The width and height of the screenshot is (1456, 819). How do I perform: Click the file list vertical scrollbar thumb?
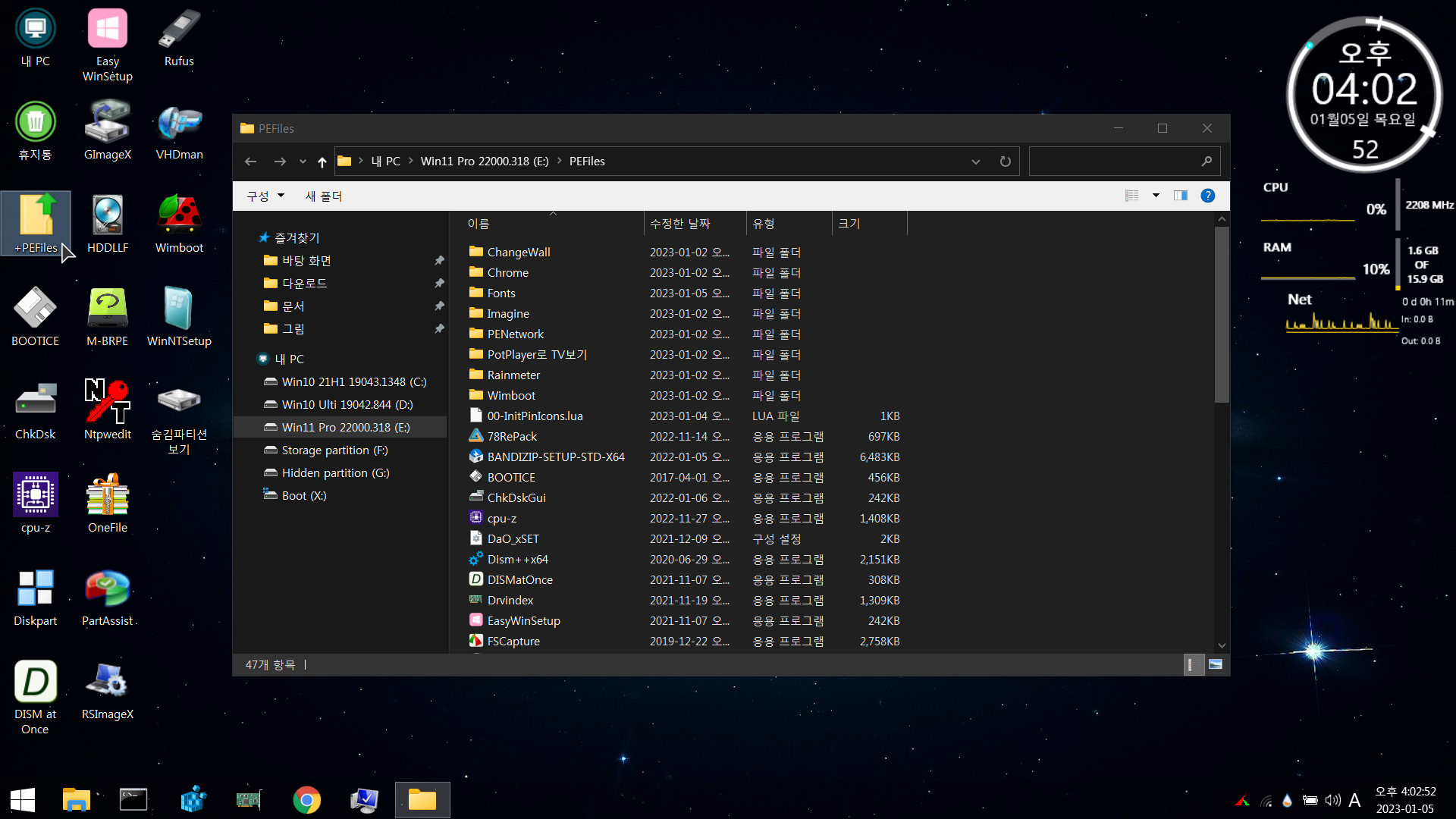point(1222,313)
